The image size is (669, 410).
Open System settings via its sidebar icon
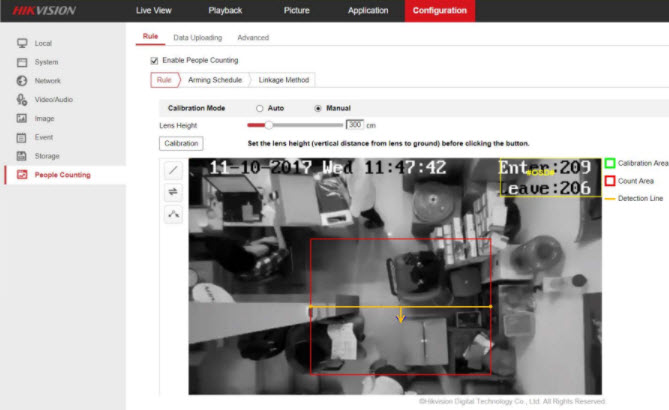click(22, 62)
